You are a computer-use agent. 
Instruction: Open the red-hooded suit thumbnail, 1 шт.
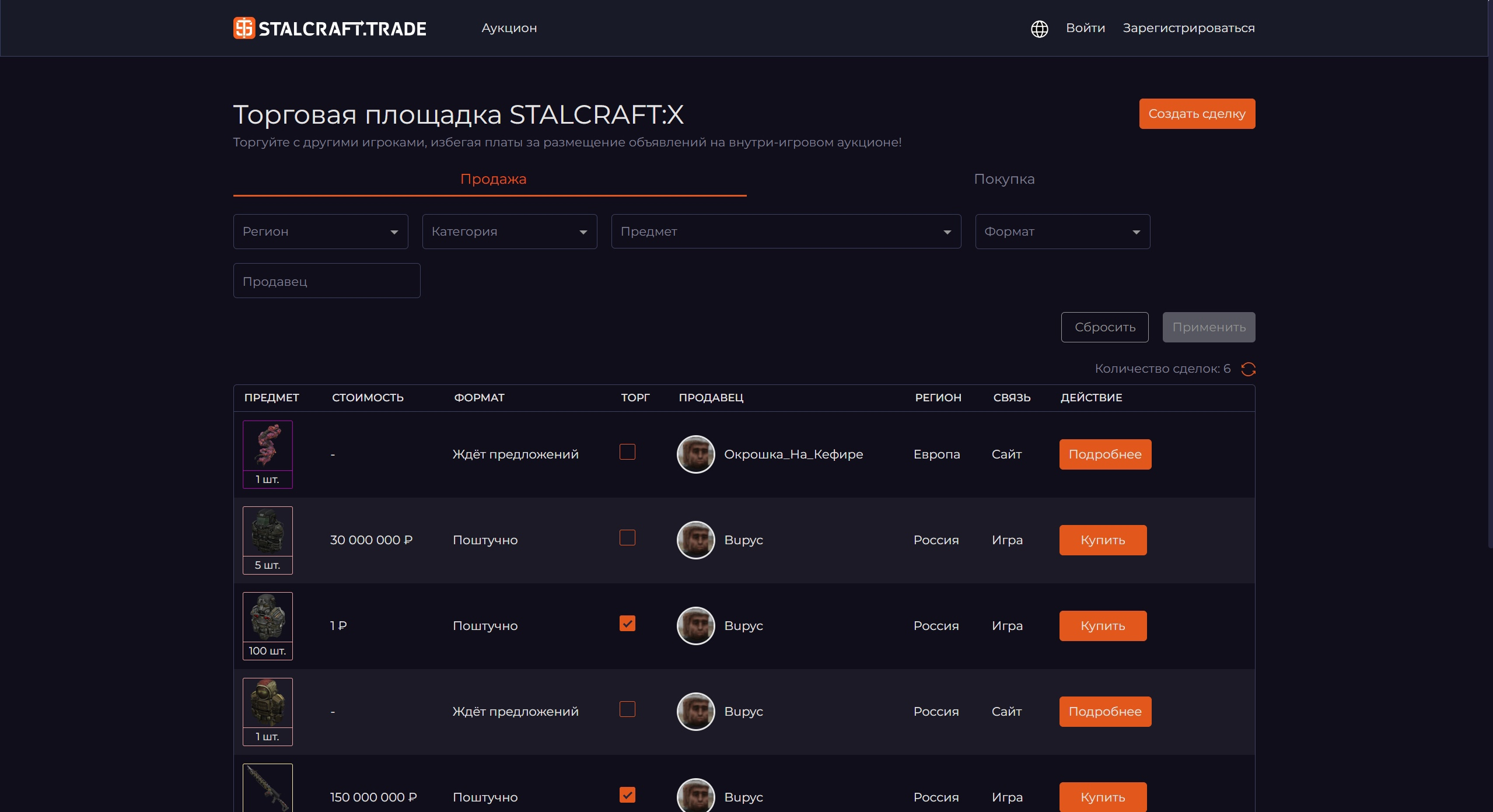[x=267, y=711]
